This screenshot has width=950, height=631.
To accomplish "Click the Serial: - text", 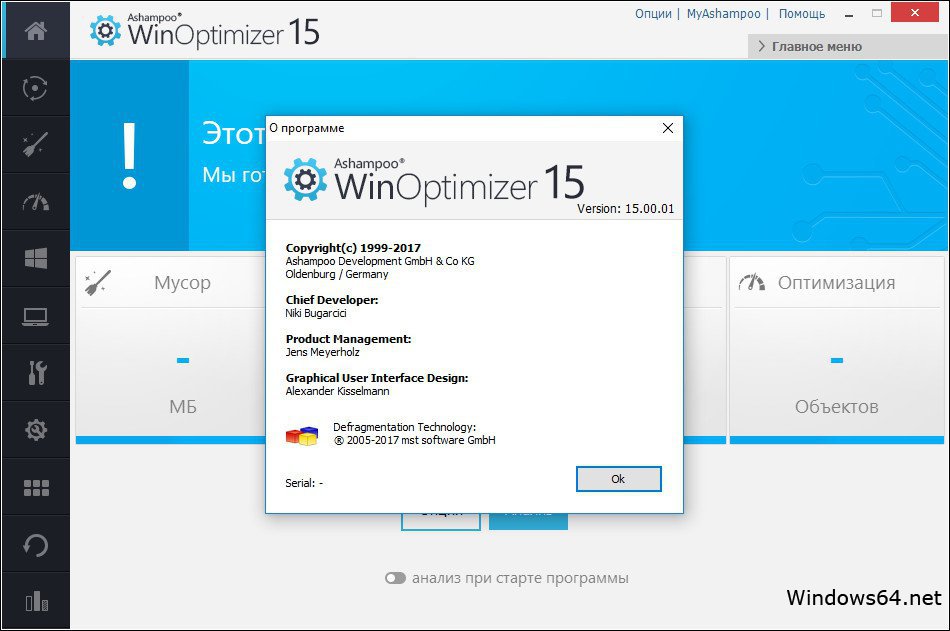I will coord(304,483).
